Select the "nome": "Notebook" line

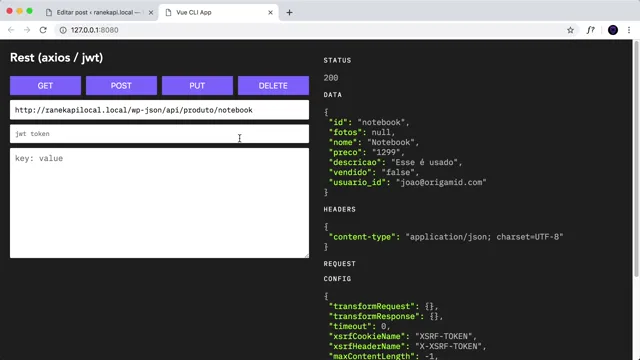click(374, 142)
